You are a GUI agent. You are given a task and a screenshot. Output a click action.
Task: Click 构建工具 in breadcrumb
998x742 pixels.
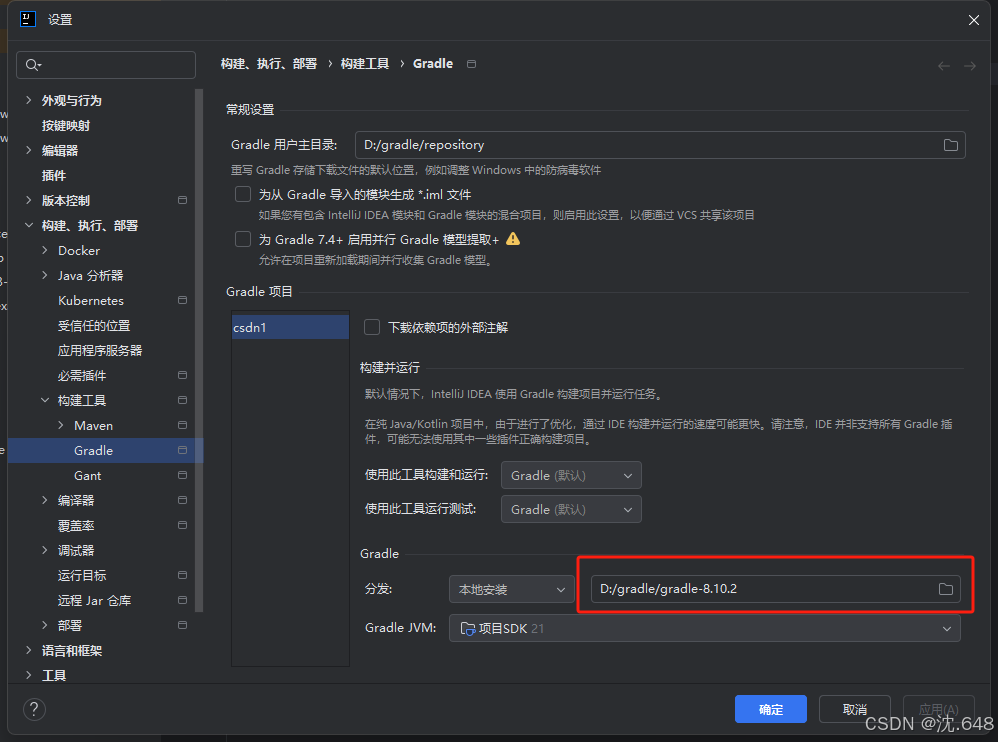point(365,64)
